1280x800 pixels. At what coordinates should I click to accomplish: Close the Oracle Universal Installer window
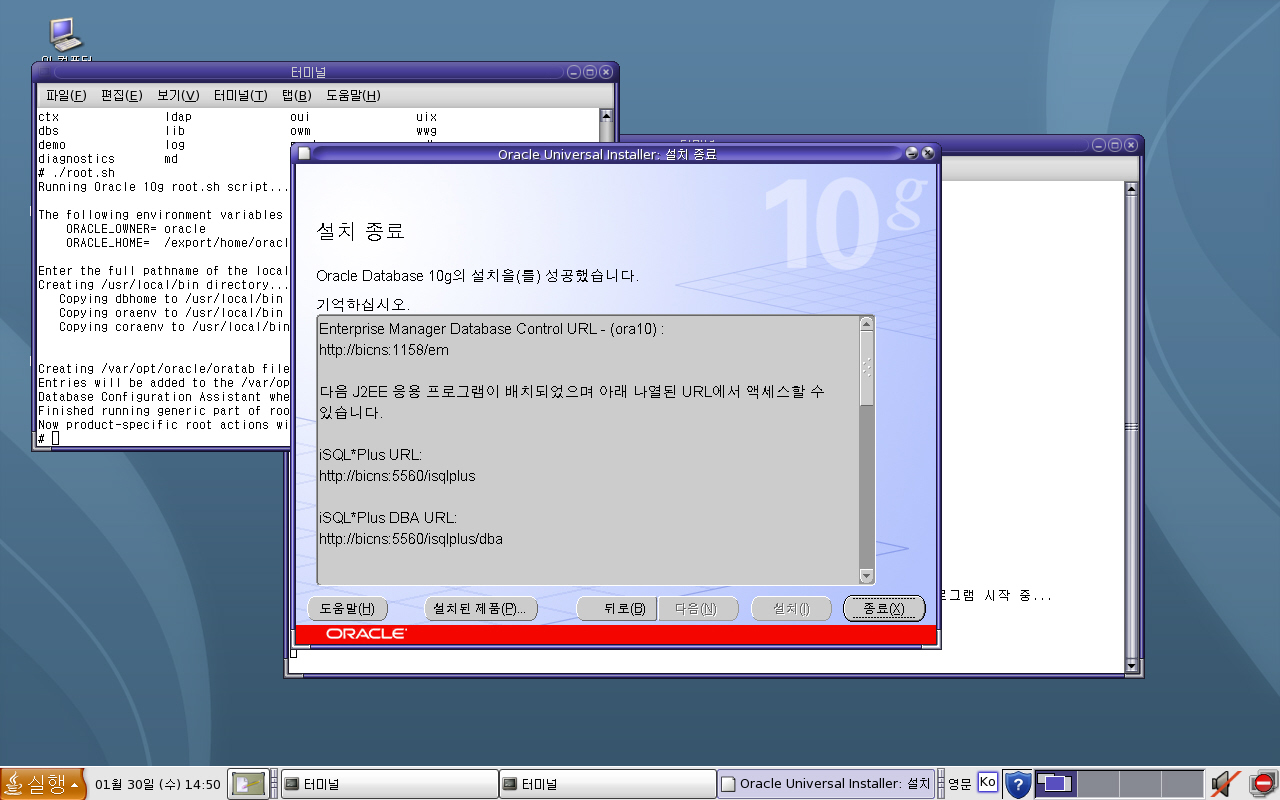(928, 154)
